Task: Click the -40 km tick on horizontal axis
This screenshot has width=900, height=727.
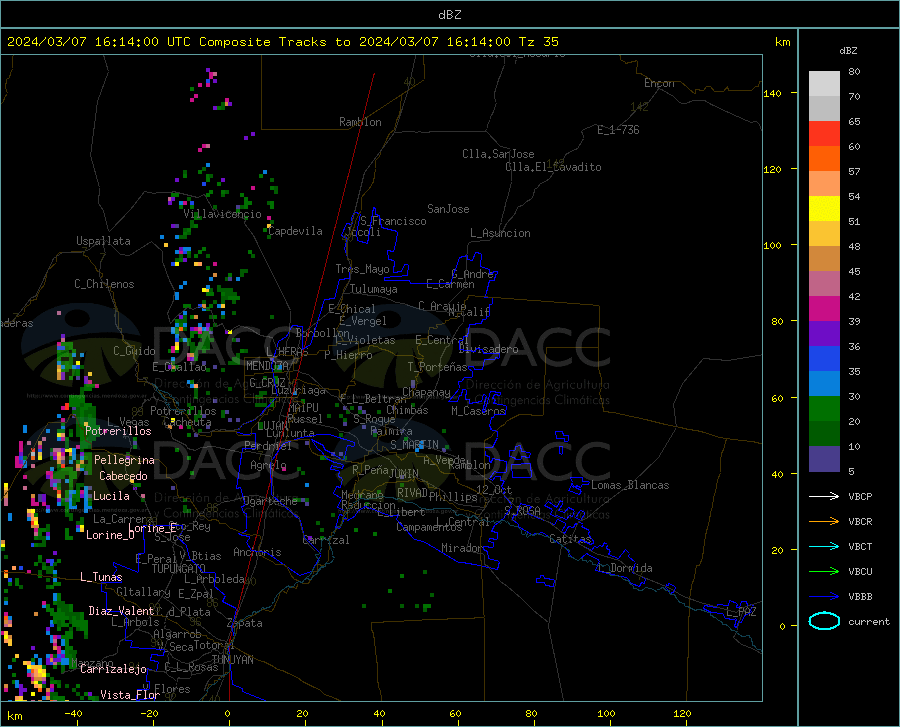Action: pyautogui.click(x=73, y=713)
